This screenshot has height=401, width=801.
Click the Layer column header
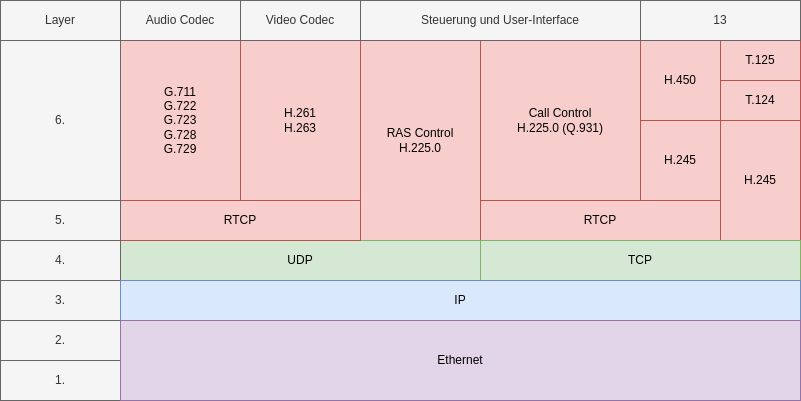[60, 20]
